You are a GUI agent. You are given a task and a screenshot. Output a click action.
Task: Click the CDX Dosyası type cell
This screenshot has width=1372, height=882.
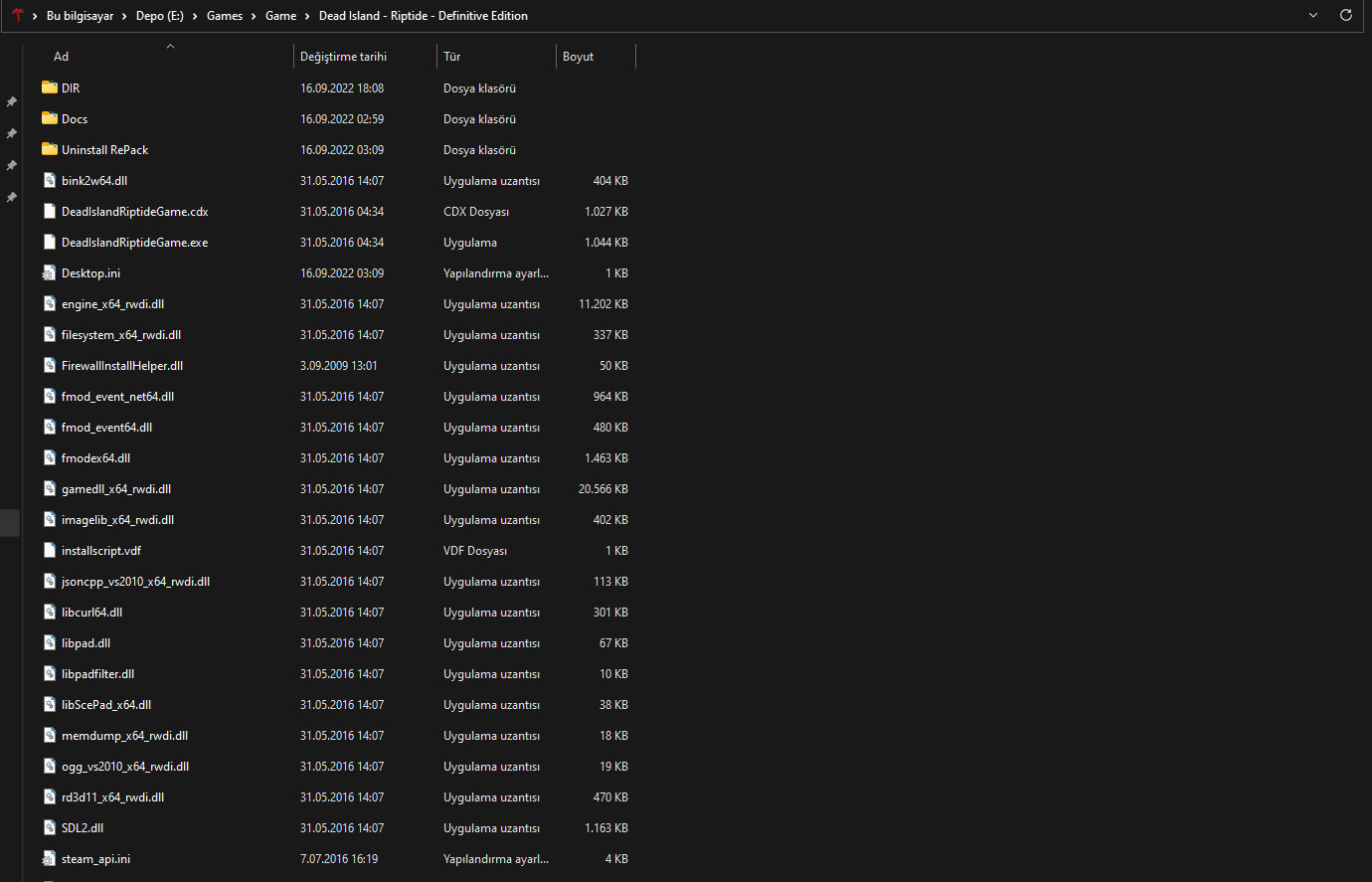tap(476, 211)
